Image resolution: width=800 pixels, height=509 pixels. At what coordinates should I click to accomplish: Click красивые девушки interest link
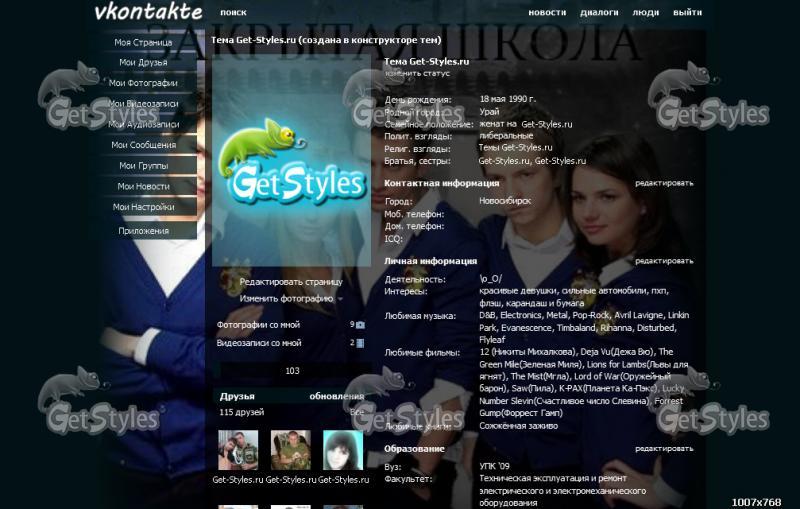pos(517,291)
